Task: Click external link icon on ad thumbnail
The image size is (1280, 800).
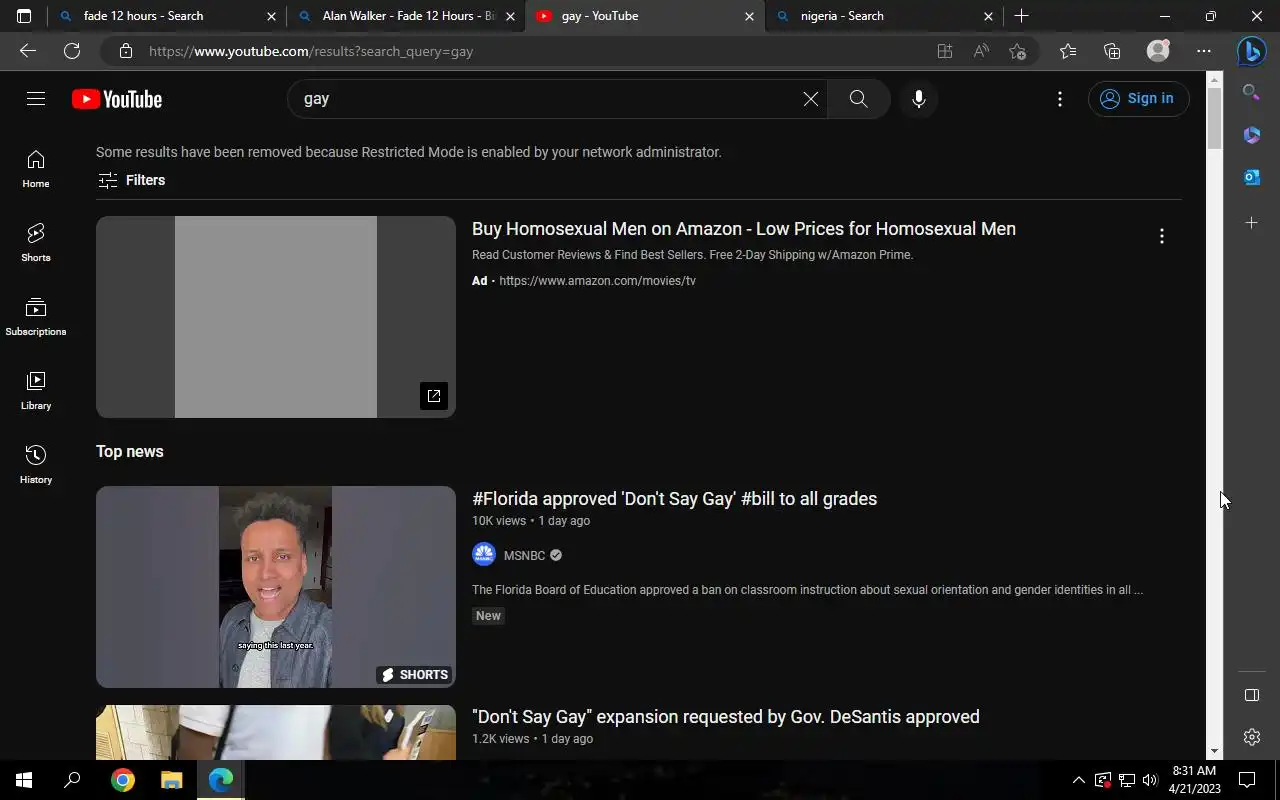Action: pos(434,396)
